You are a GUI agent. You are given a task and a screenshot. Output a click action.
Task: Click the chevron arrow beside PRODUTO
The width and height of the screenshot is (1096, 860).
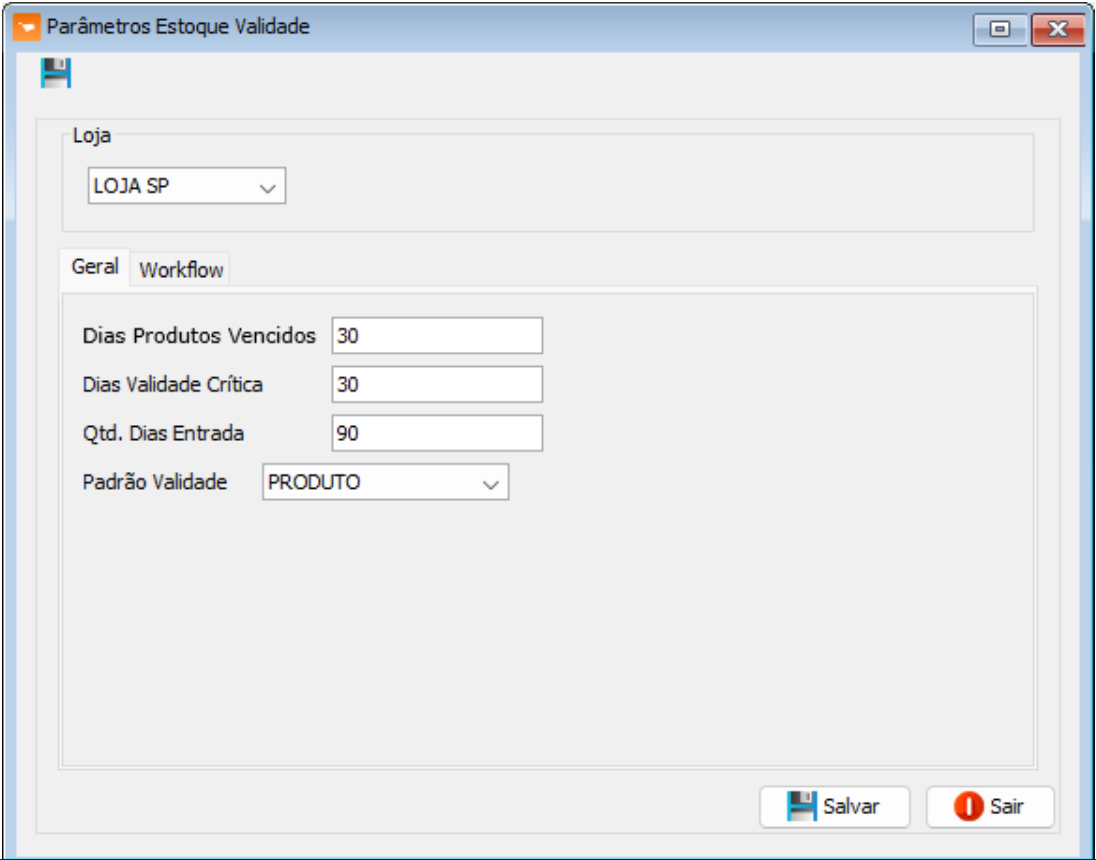pyautogui.click(x=490, y=483)
